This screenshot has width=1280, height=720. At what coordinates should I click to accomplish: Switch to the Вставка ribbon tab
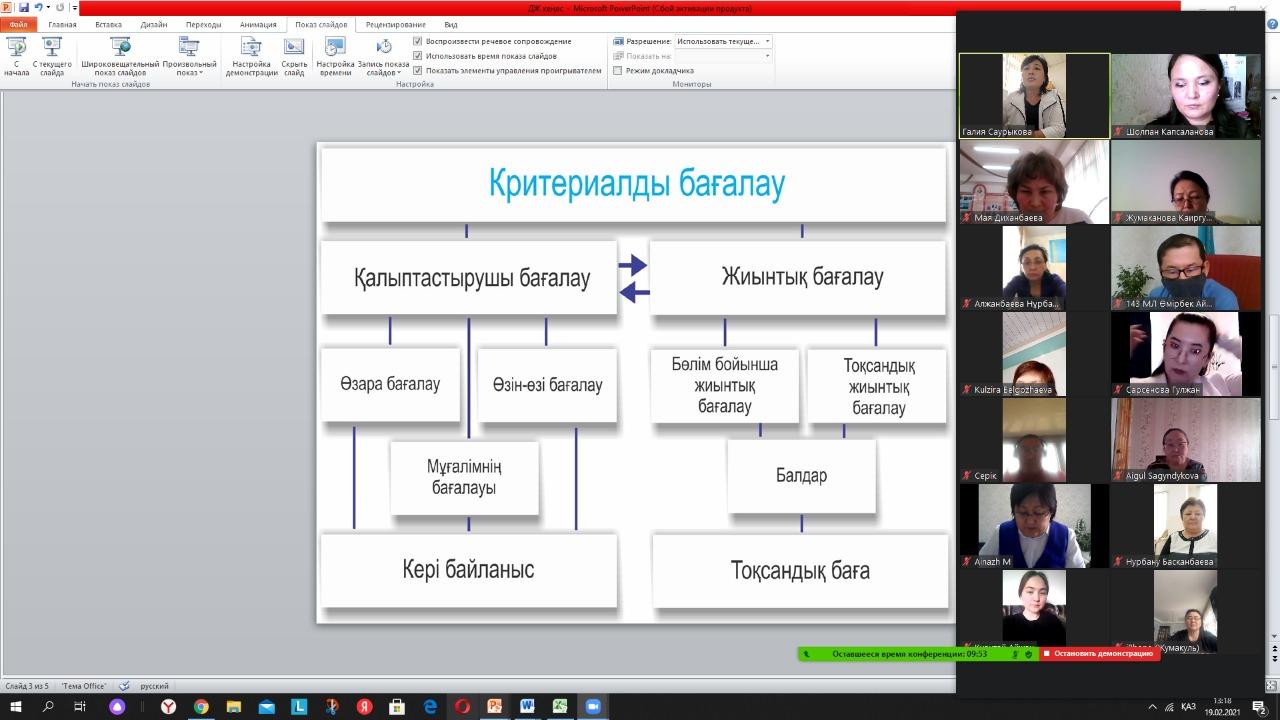[x=109, y=24]
